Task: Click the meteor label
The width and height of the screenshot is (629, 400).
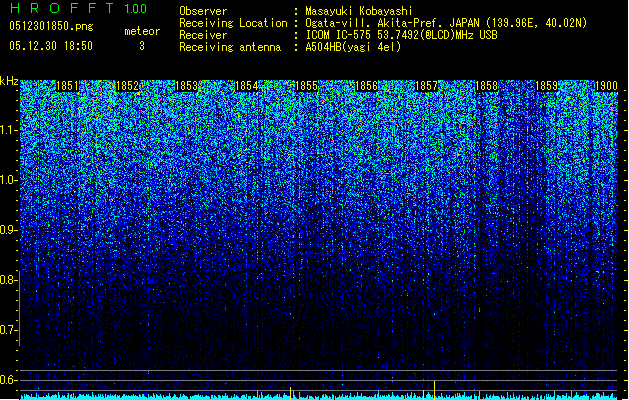Action: tap(142, 31)
